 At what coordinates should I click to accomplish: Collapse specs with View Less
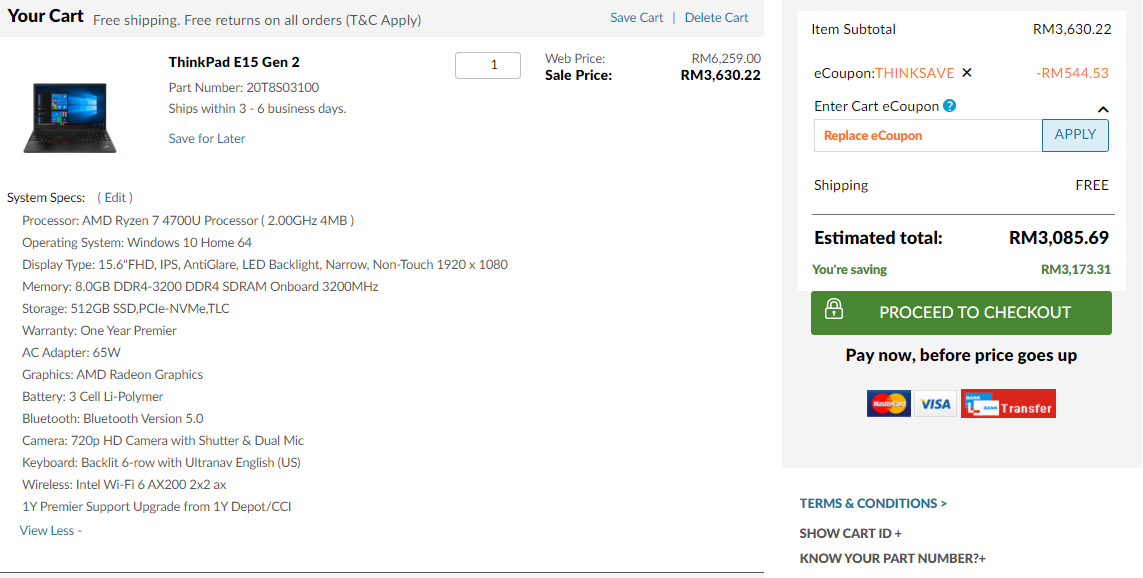(x=50, y=530)
